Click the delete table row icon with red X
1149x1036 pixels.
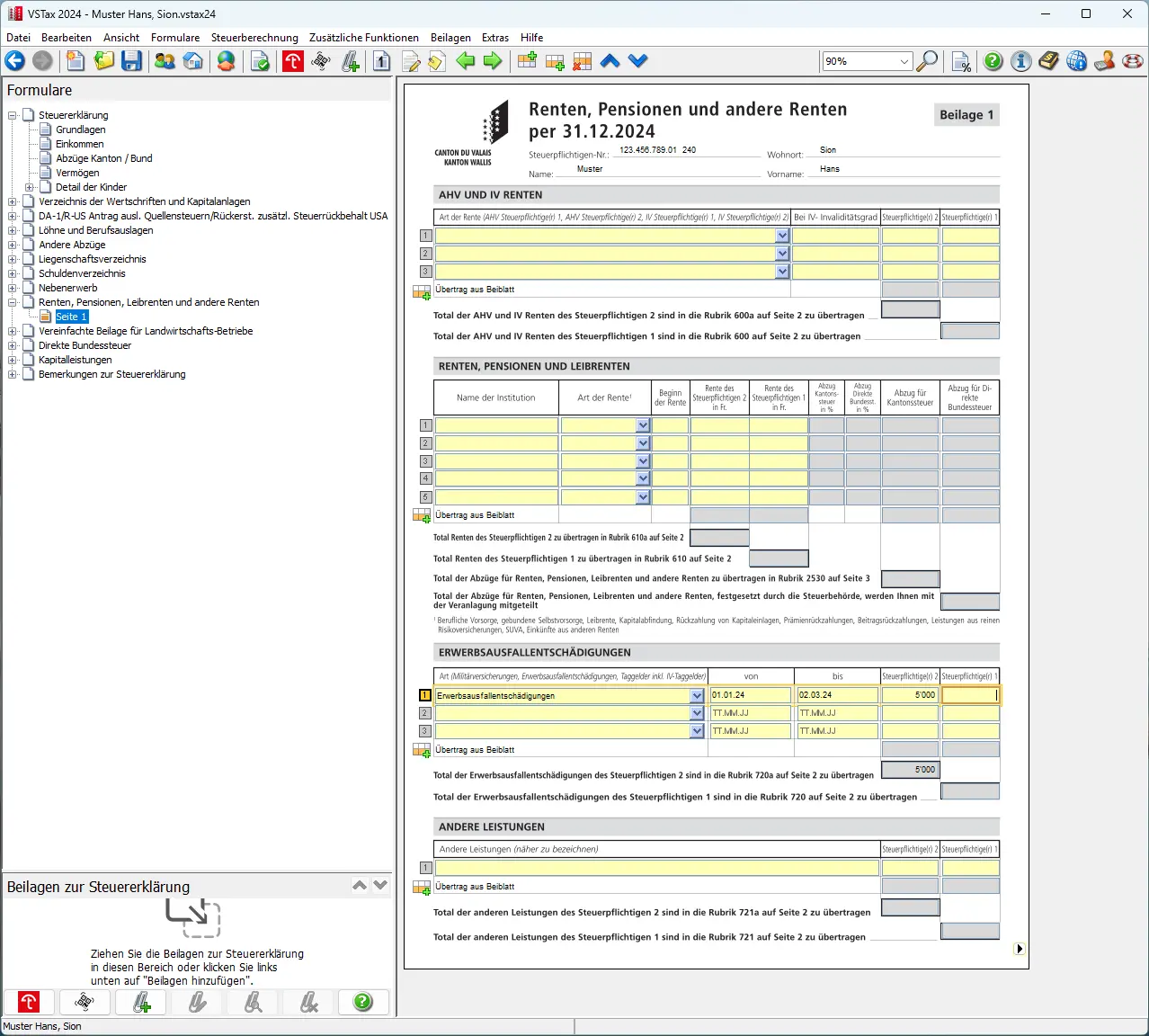point(583,61)
